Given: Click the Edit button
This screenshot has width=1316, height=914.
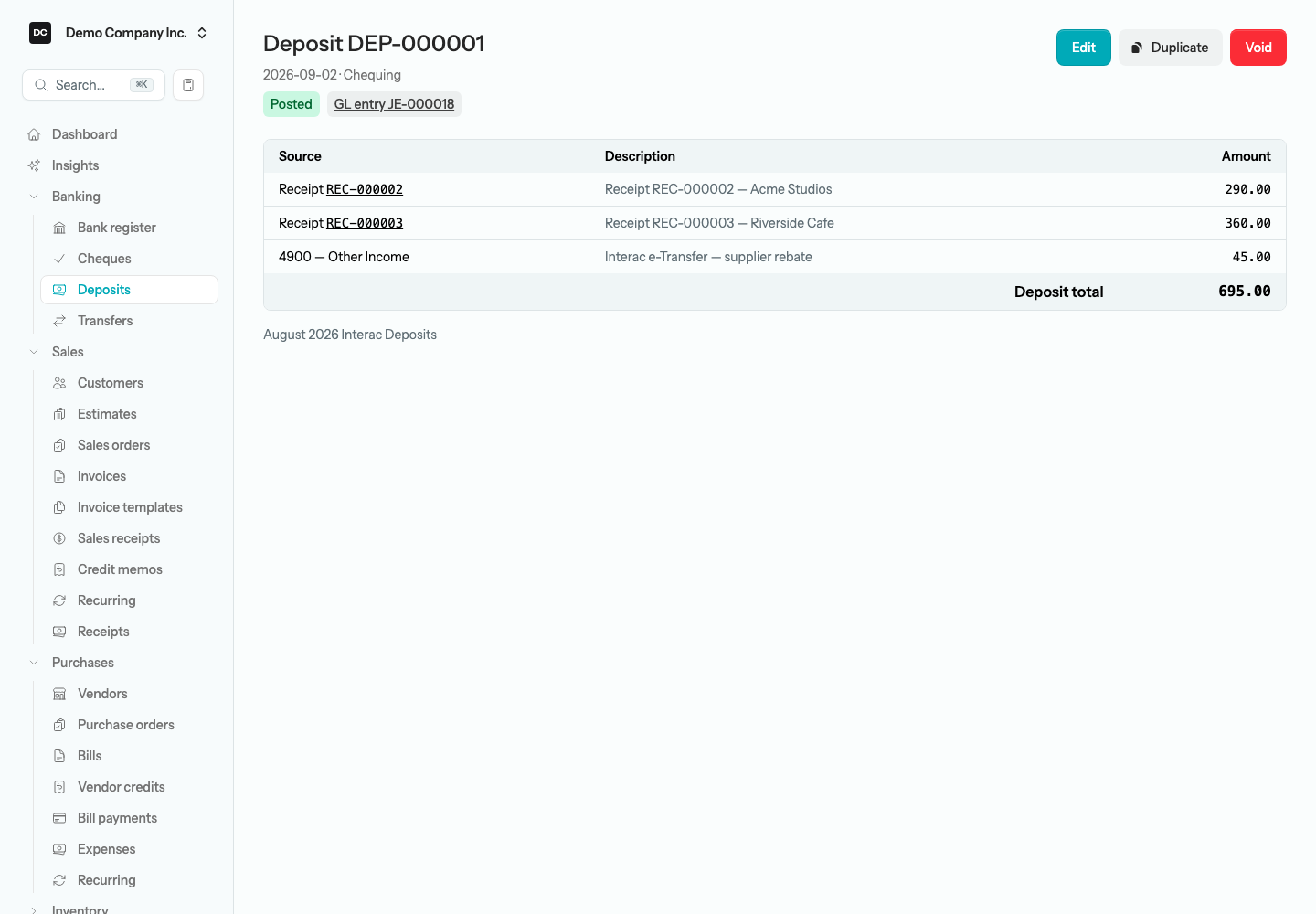Looking at the screenshot, I should coord(1084,48).
